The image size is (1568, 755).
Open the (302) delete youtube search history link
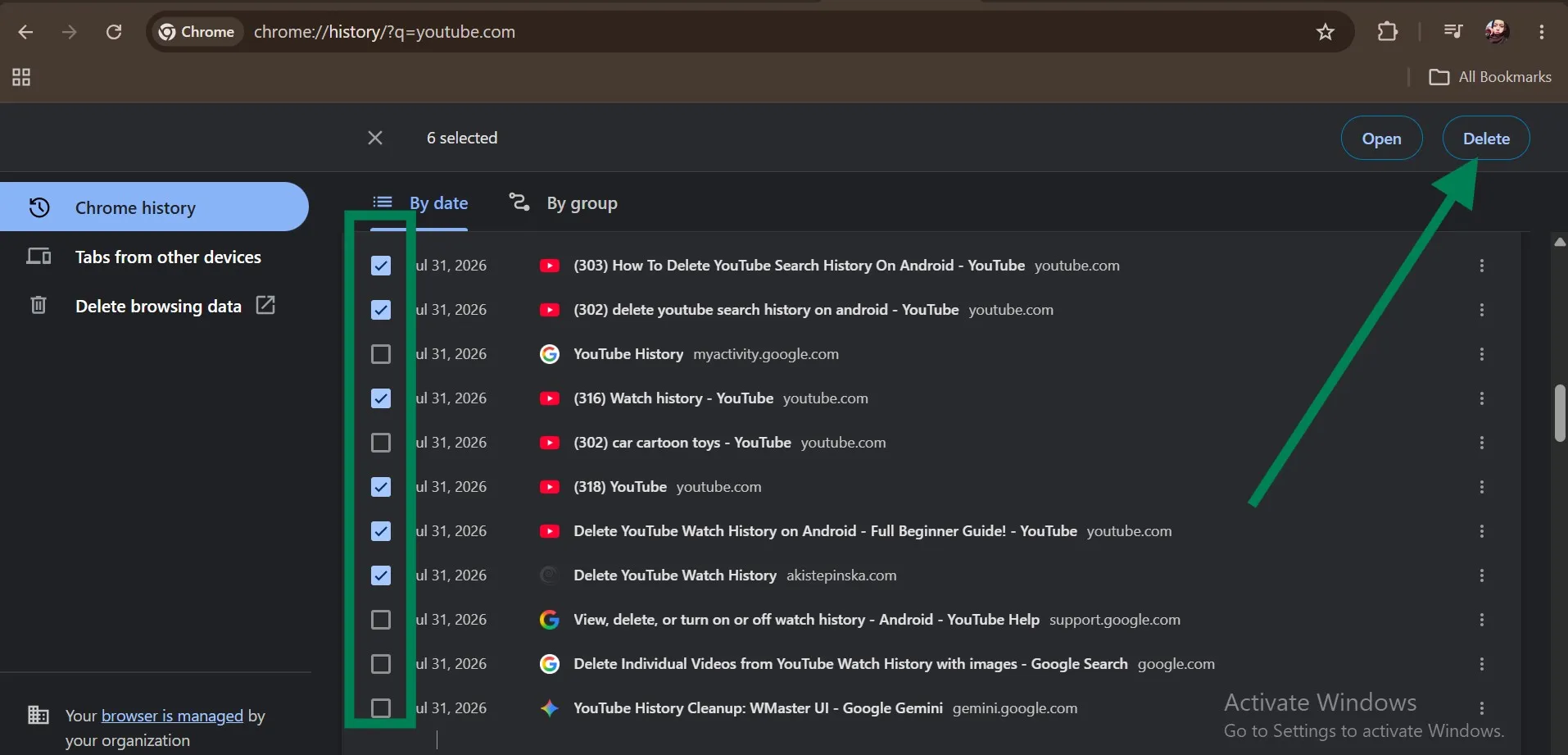click(766, 310)
